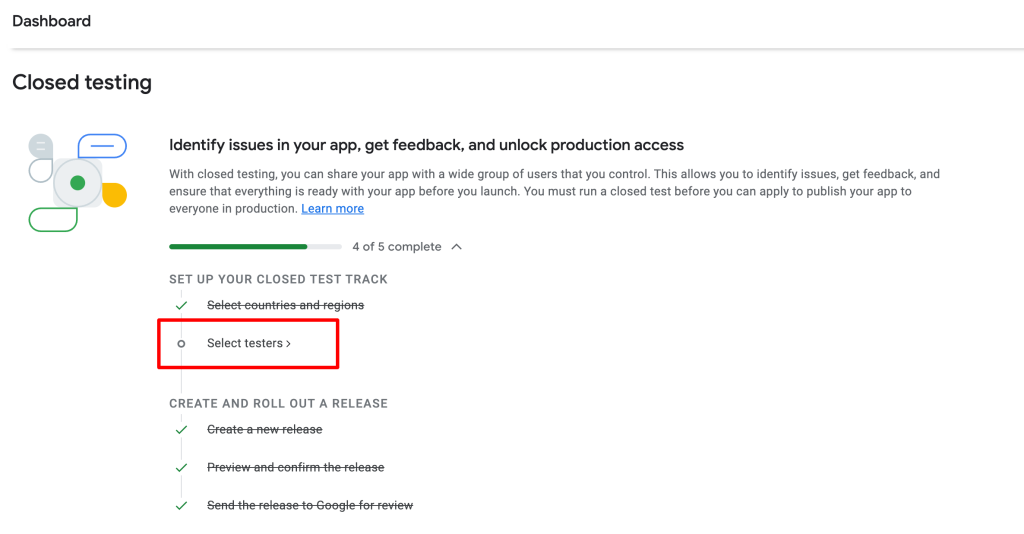
Task: Open the Learn more link
Action: pyautogui.click(x=332, y=209)
